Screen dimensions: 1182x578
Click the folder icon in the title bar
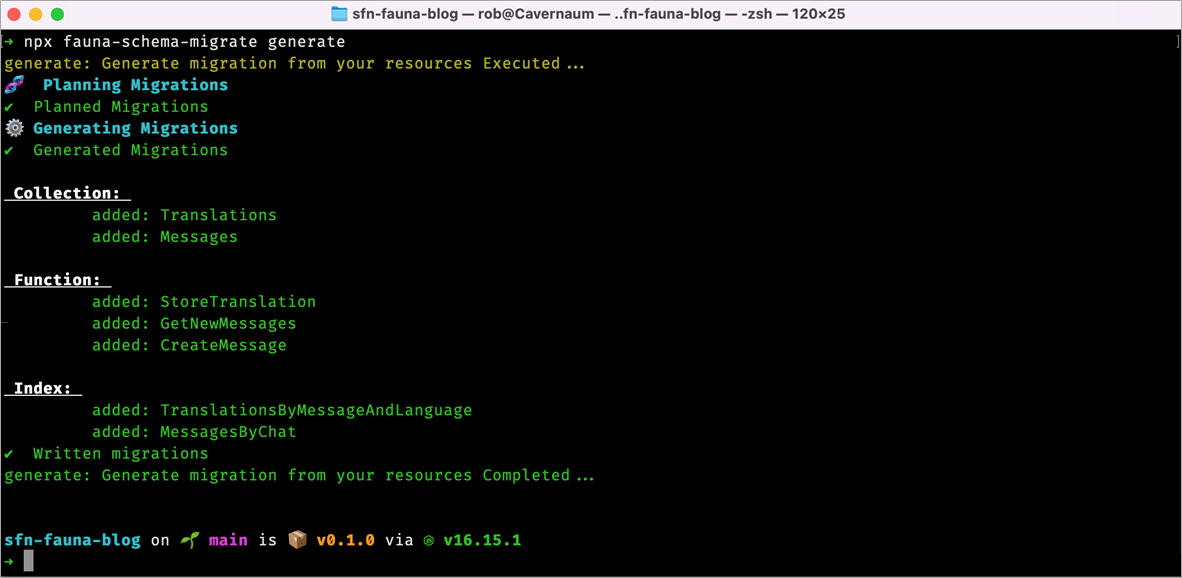pyautogui.click(x=339, y=14)
